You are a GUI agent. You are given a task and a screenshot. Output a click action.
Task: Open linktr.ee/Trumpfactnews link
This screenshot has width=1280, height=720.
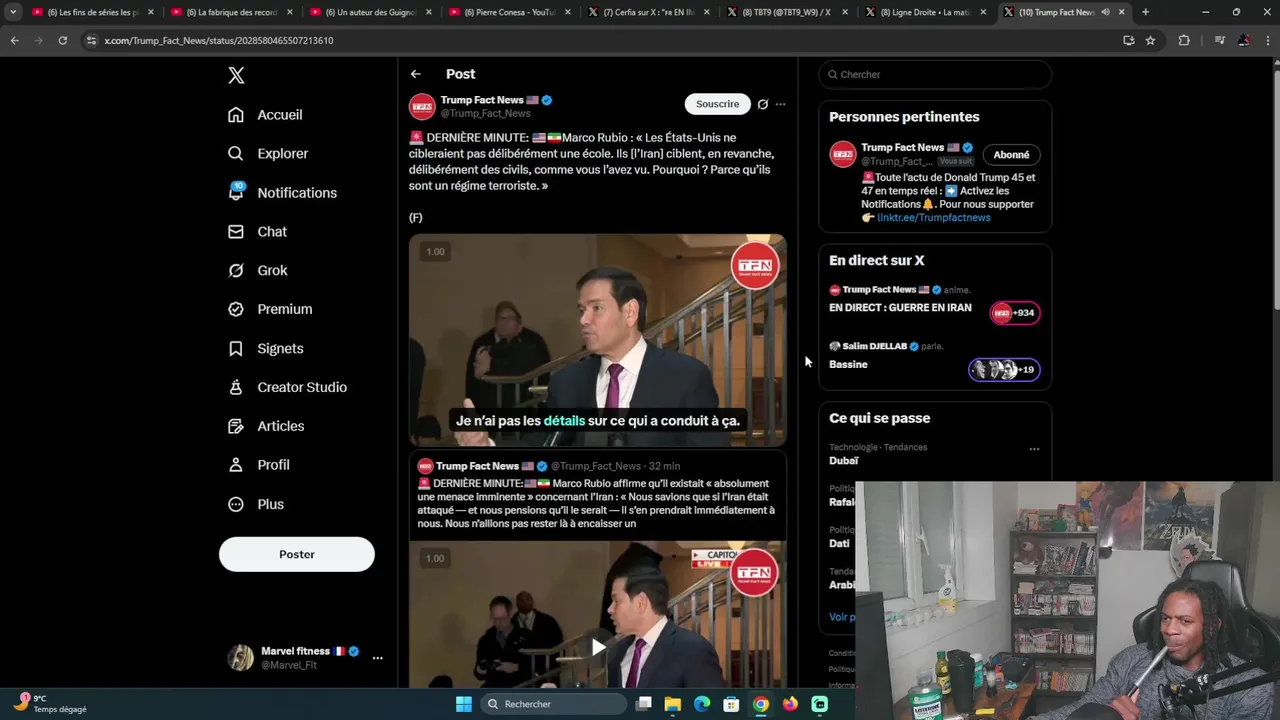point(934,218)
